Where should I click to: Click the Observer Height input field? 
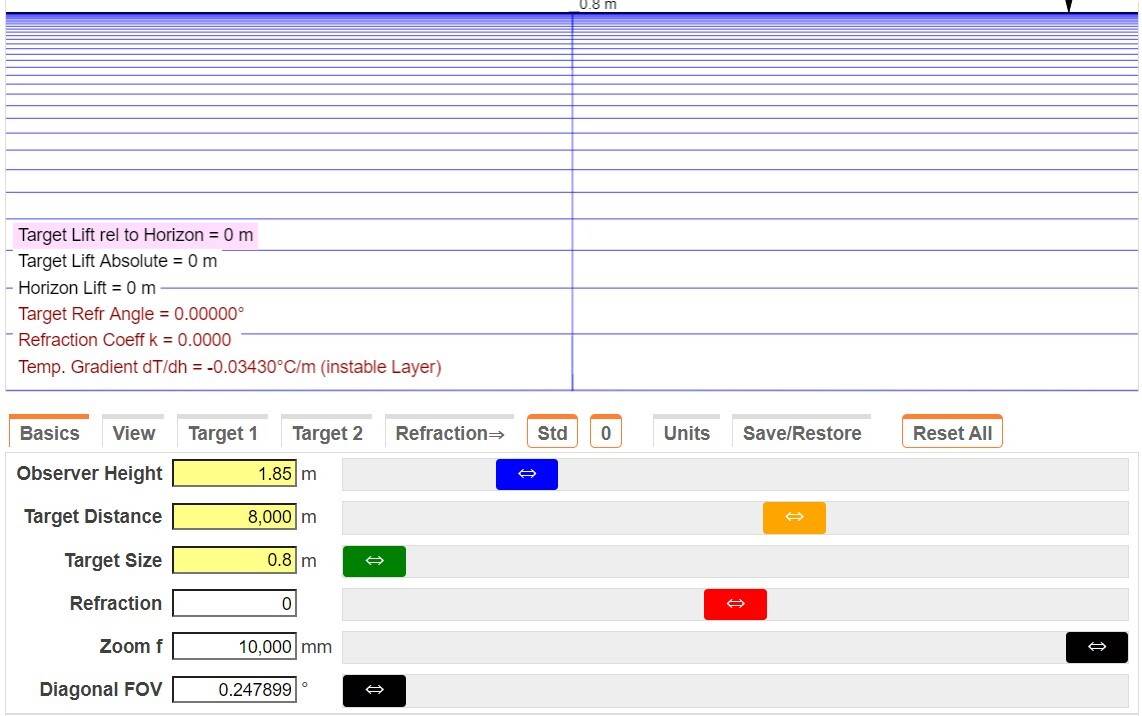[234, 474]
